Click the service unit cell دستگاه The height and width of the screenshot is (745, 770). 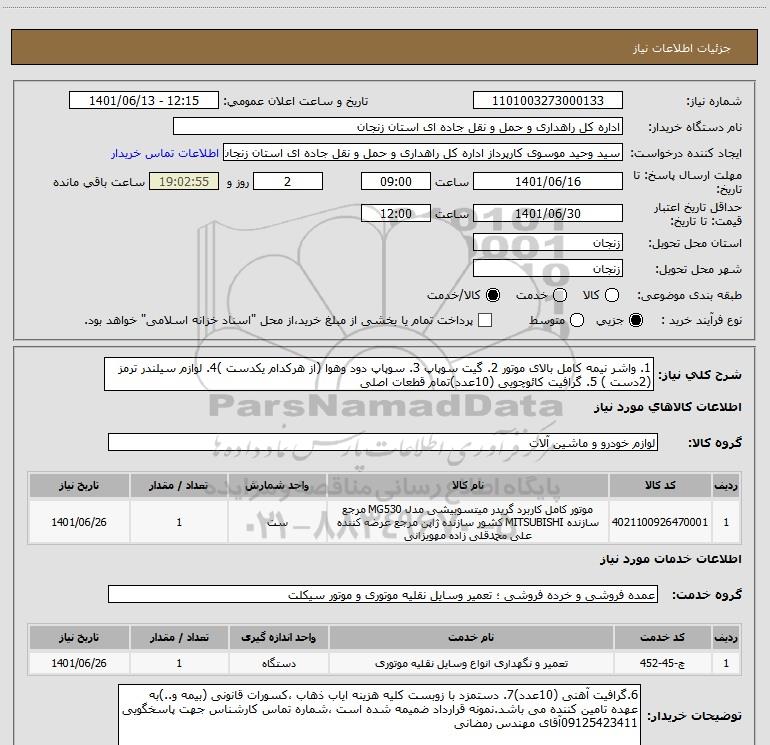point(278,663)
